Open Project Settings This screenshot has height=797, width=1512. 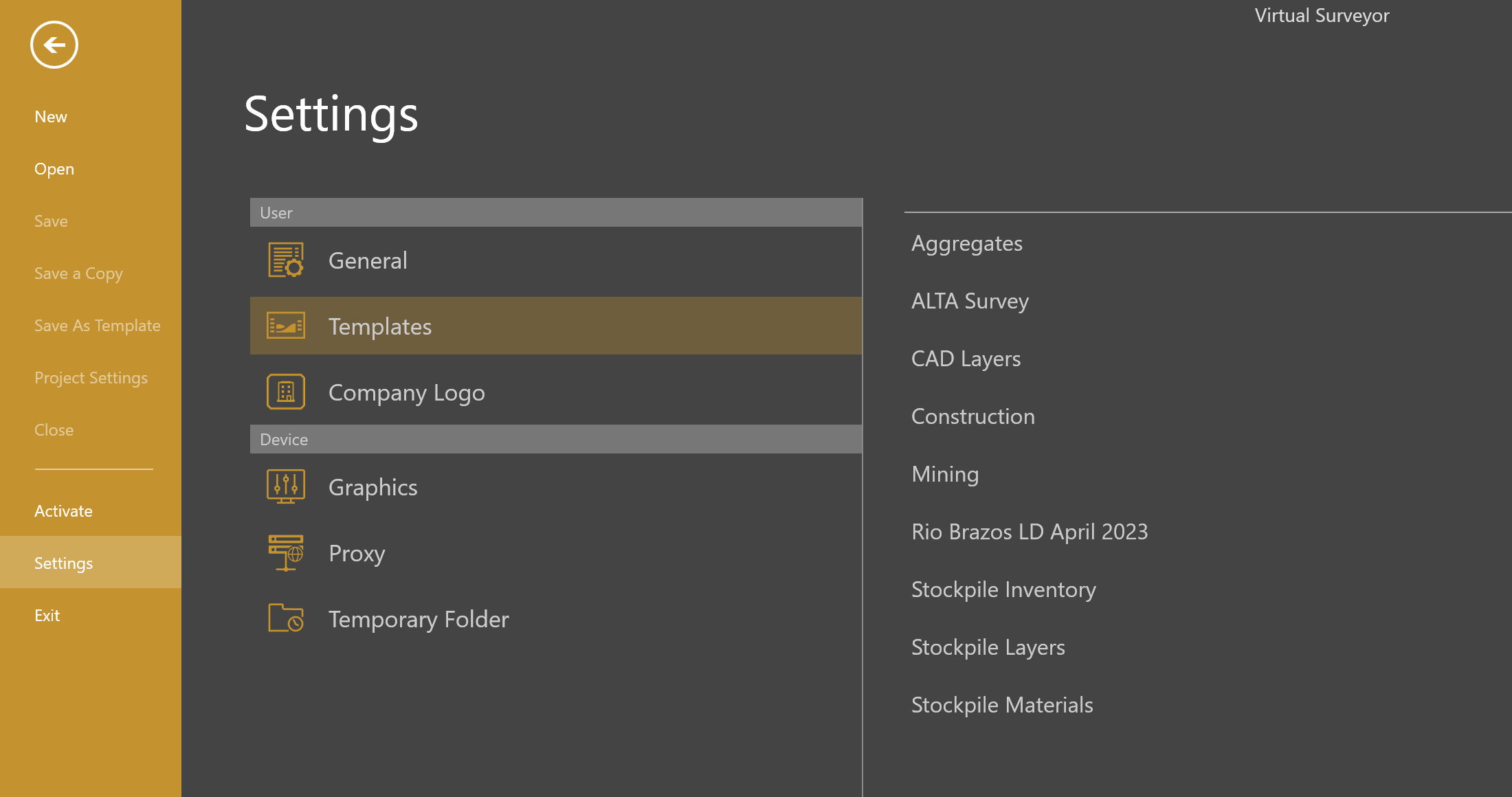point(91,377)
